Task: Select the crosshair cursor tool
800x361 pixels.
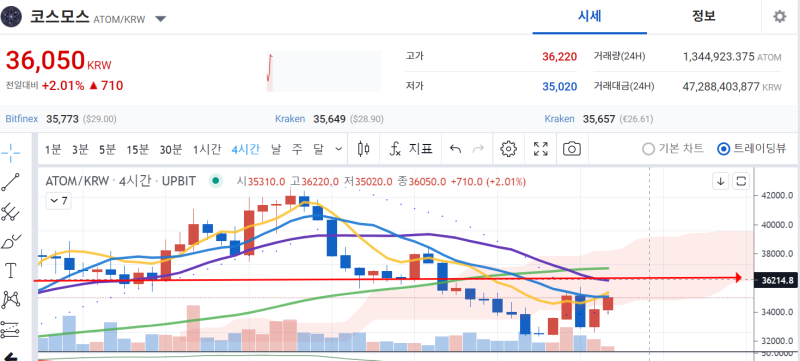Action: pyautogui.click(x=11, y=151)
